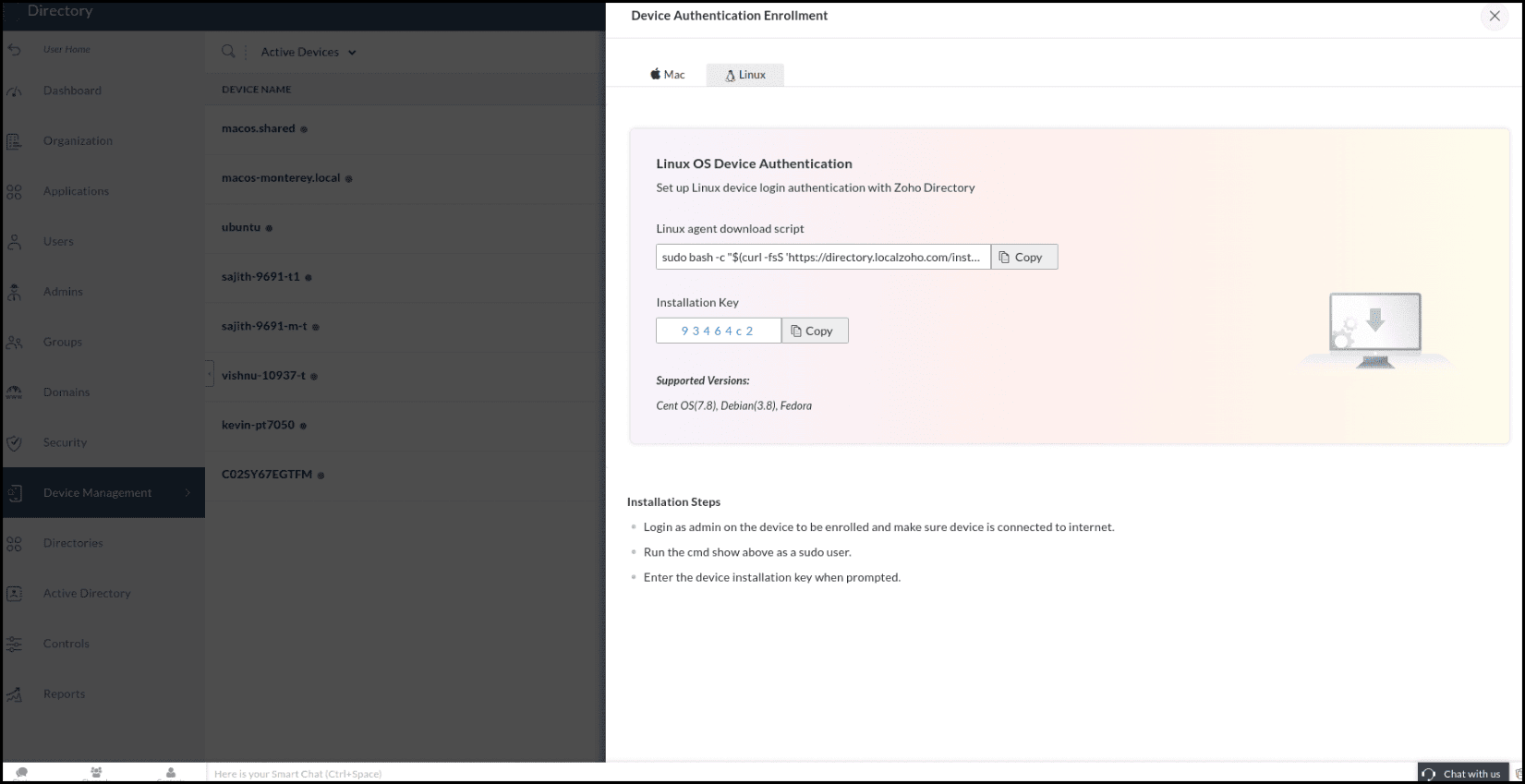This screenshot has width=1525, height=784.
Task: Click the status icon next to macos.shared
Action: pos(304,129)
